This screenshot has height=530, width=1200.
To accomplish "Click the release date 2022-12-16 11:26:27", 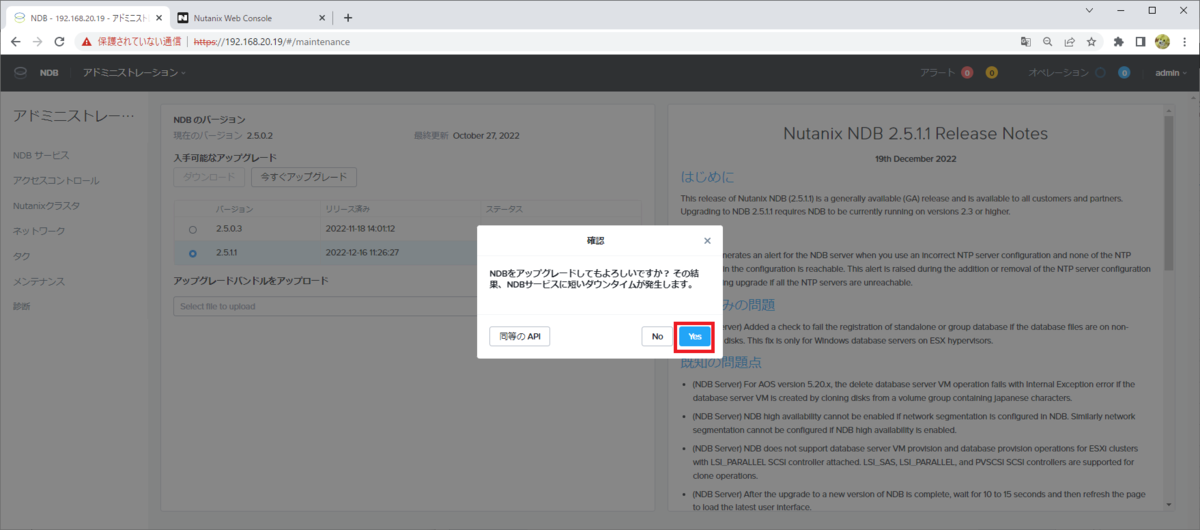I will [361, 253].
